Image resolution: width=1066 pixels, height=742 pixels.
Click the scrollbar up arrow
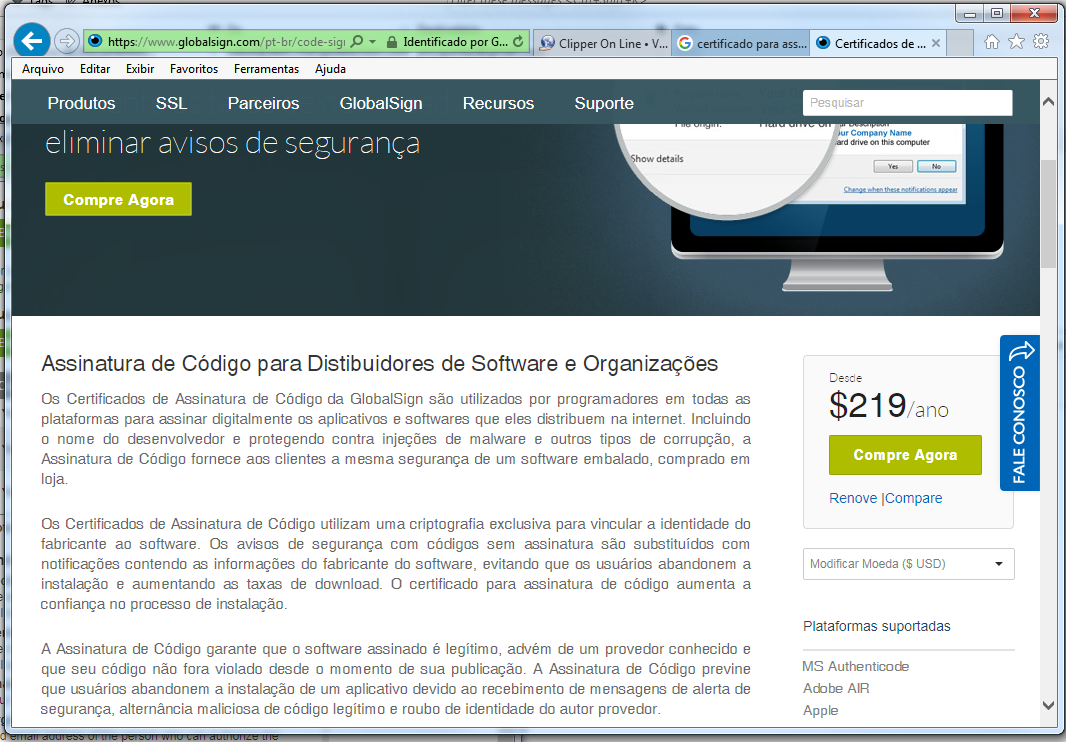[1048, 102]
